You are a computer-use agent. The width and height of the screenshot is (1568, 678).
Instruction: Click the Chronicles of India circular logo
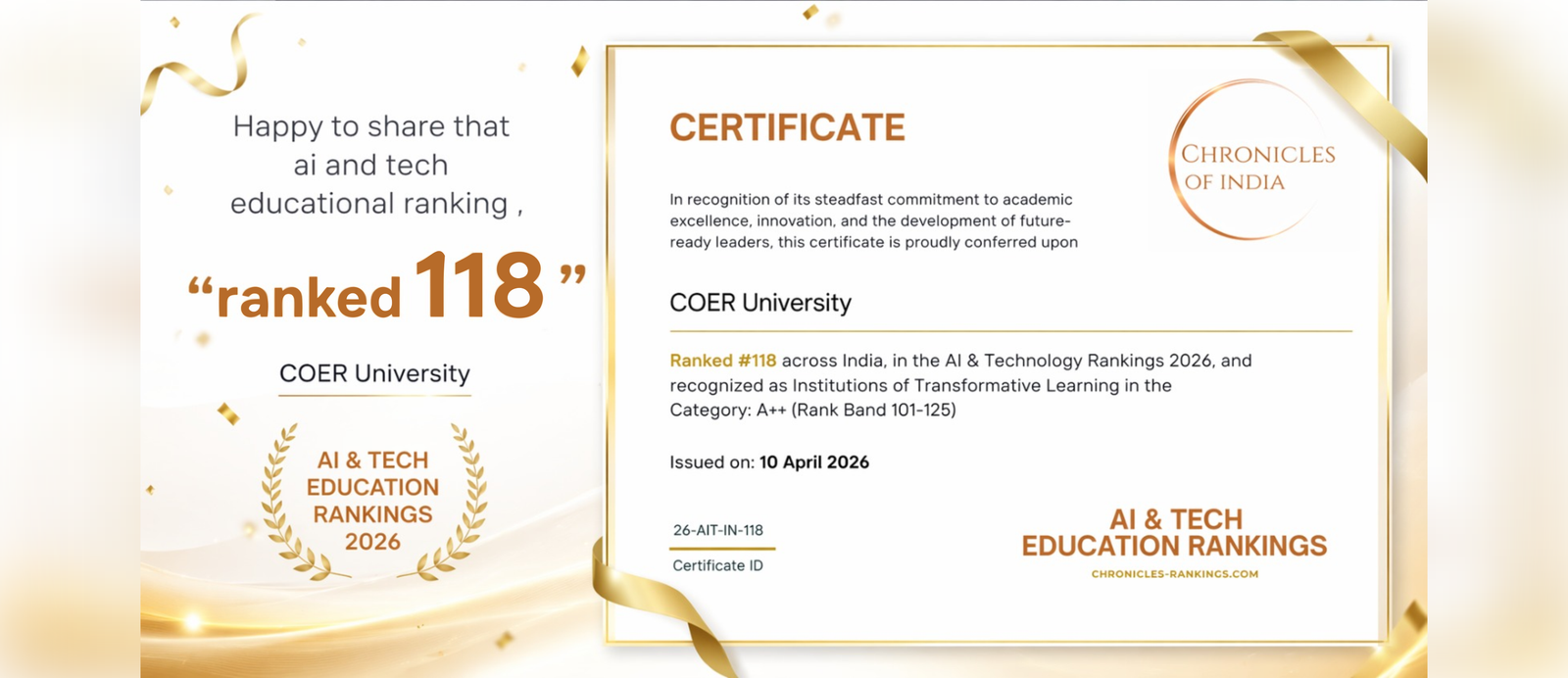click(1252, 162)
